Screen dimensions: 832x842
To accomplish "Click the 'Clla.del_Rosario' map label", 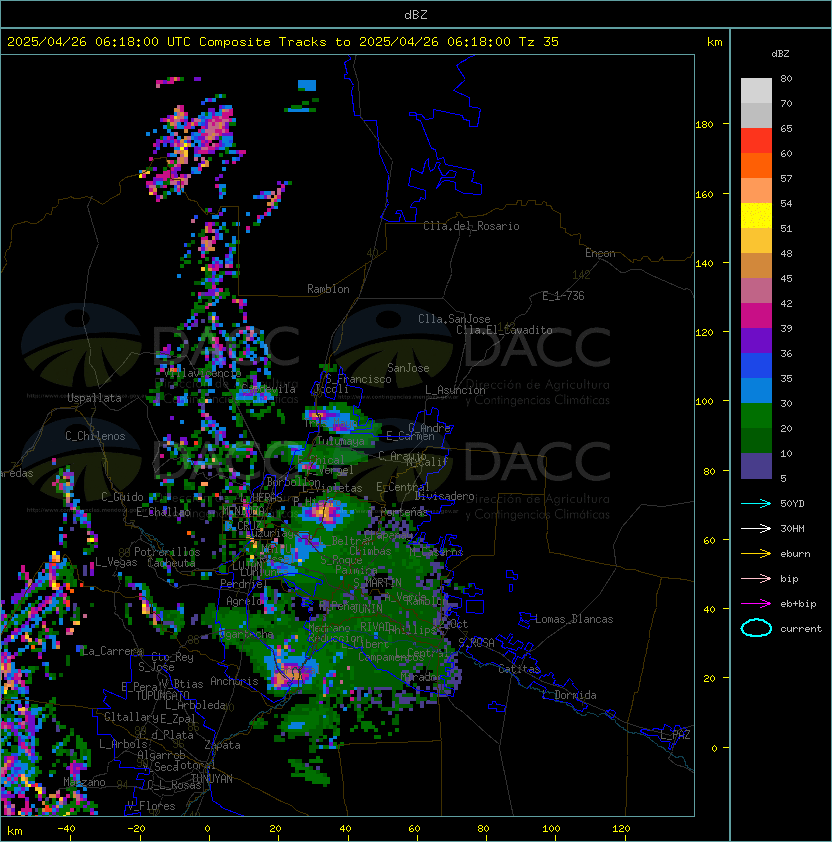I will [x=471, y=226].
